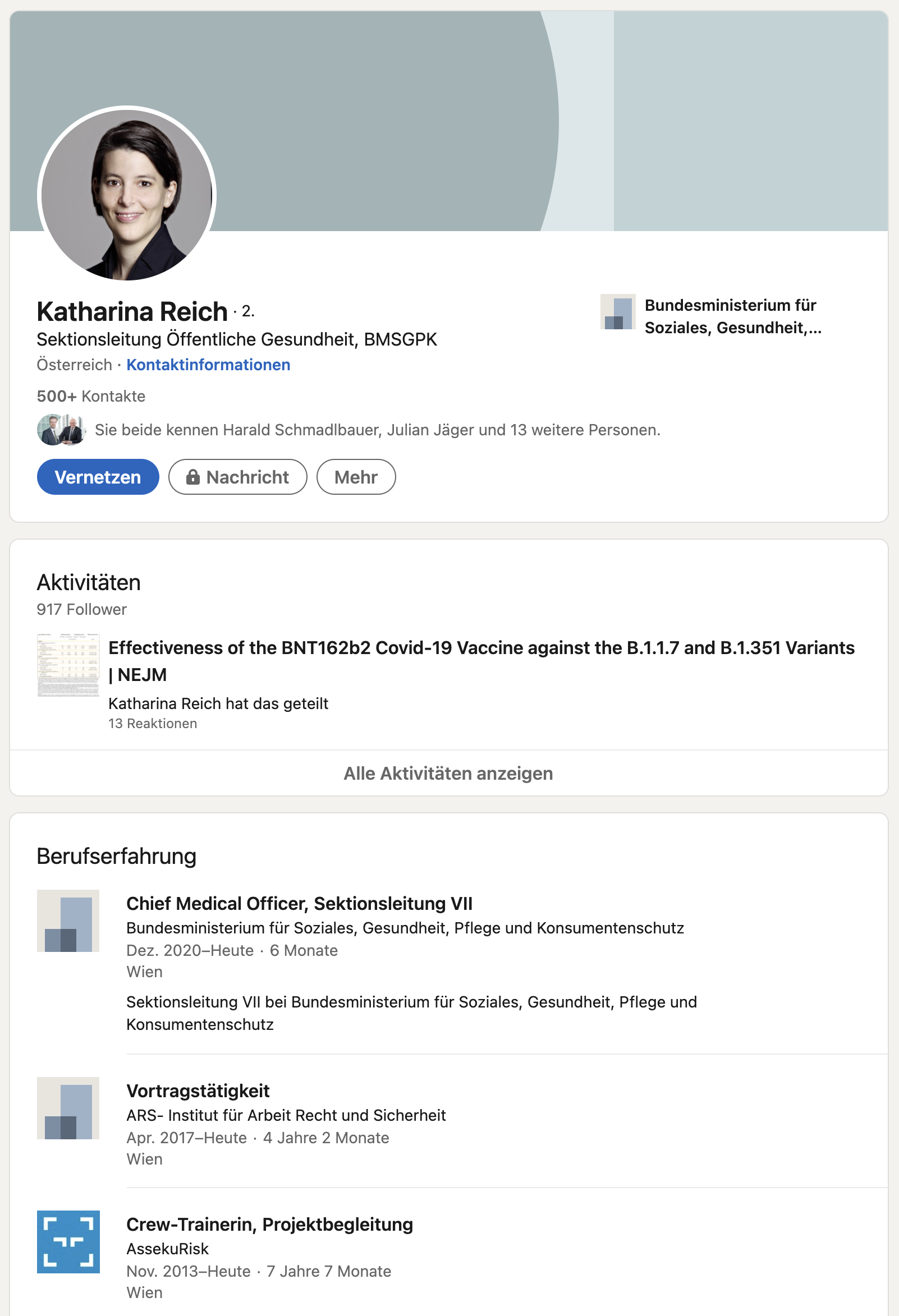This screenshot has height=1316, width=899.
Task: Open the BNT162b2 Covid-19 Vaccine article title
Action: tap(481, 661)
